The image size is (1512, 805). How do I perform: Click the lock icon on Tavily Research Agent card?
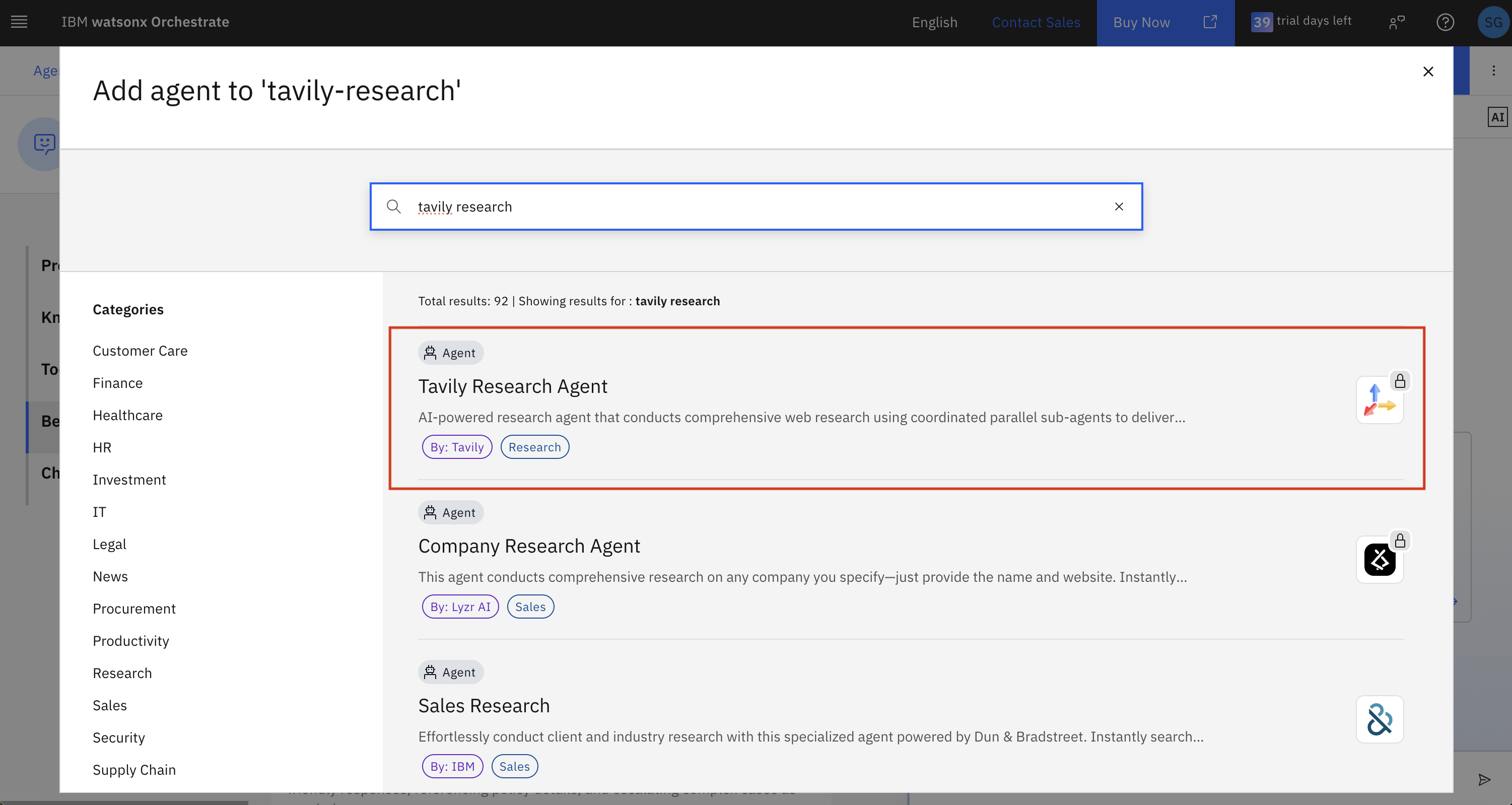pyautogui.click(x=1400, y=381)
